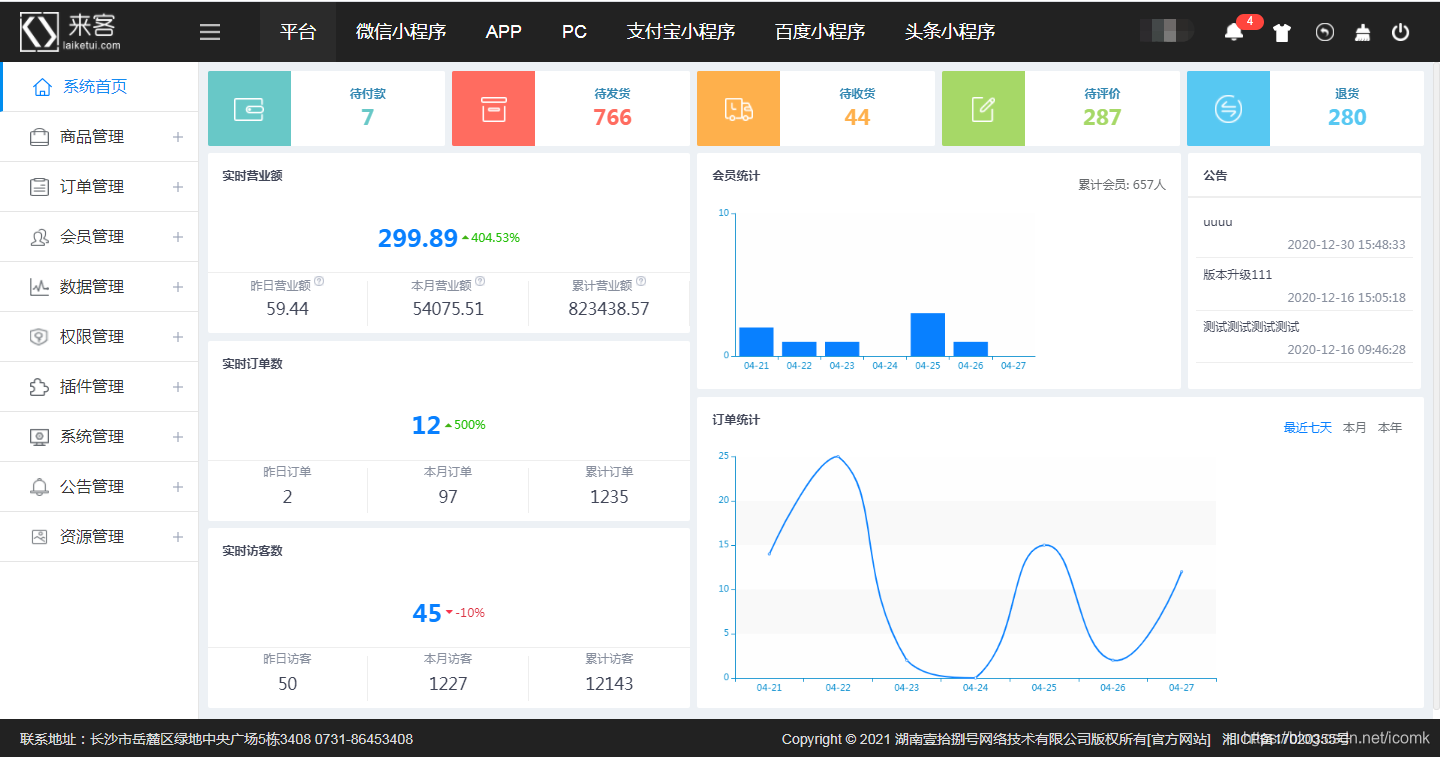Open the 测试测试测试测试 announcement
Viewport: 1440px width, 757px height.
[x=1251, y=327]
